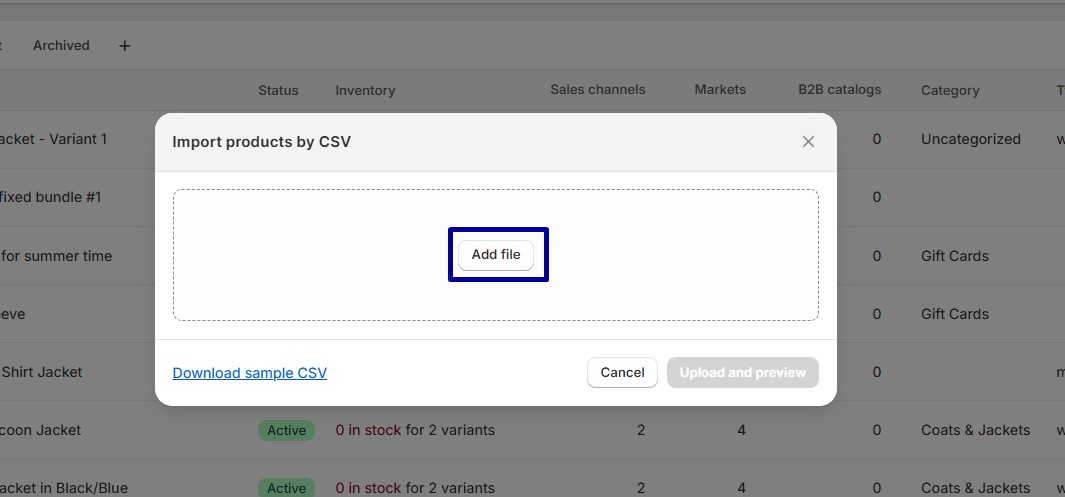Add a new view with plus icon
The image size is (1065, 497).
(124, 45)
